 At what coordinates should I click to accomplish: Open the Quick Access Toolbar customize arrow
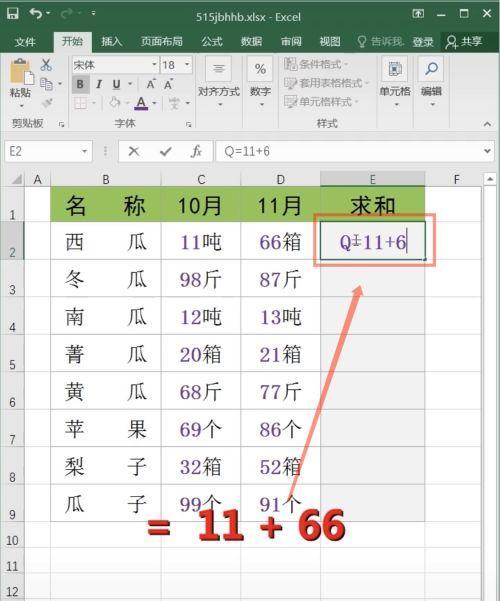click(93, 14)
